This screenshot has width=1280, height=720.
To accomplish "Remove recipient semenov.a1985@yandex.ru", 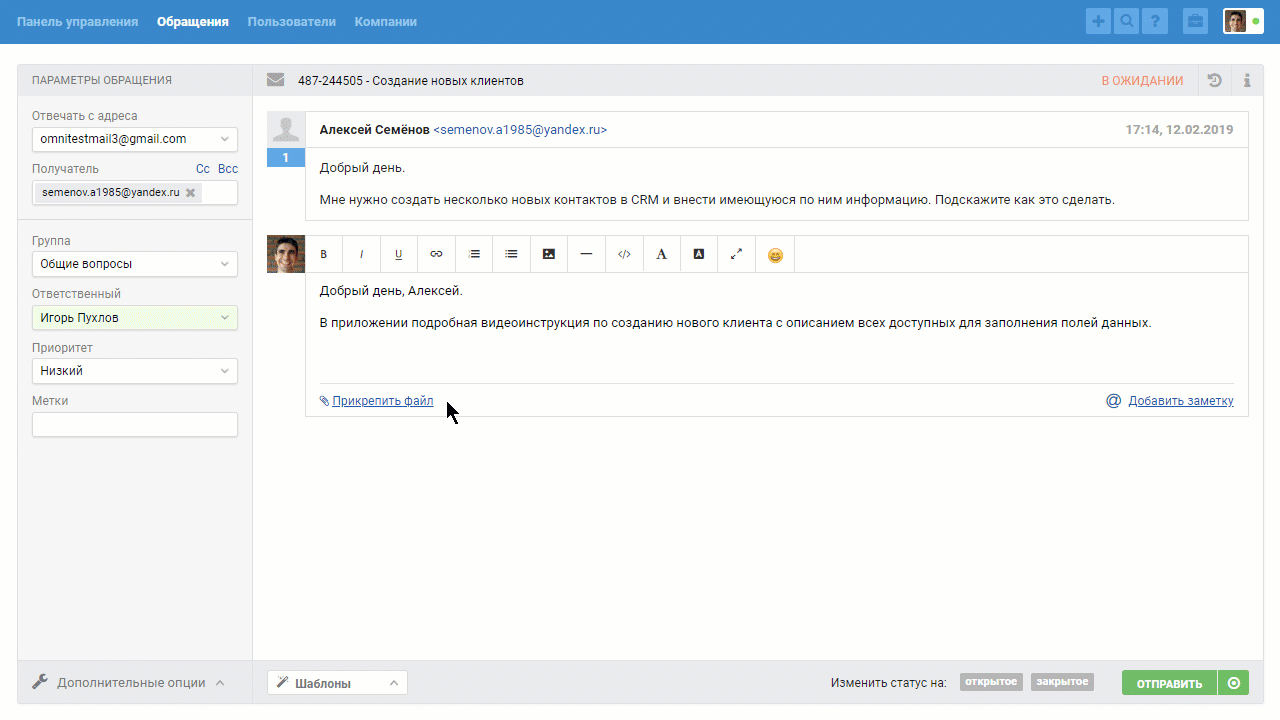I will coord(190,192).
